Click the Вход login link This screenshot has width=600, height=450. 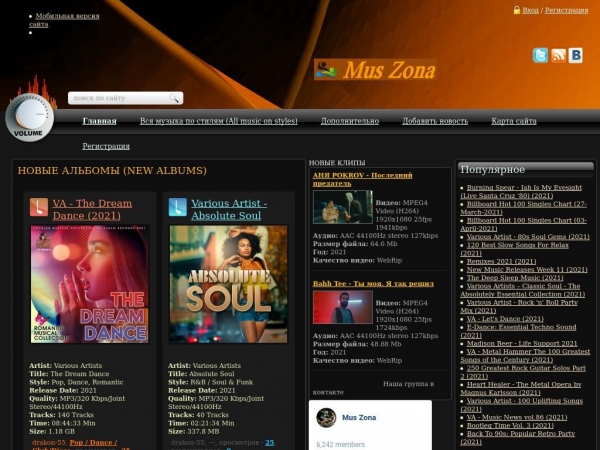point(530,10)
